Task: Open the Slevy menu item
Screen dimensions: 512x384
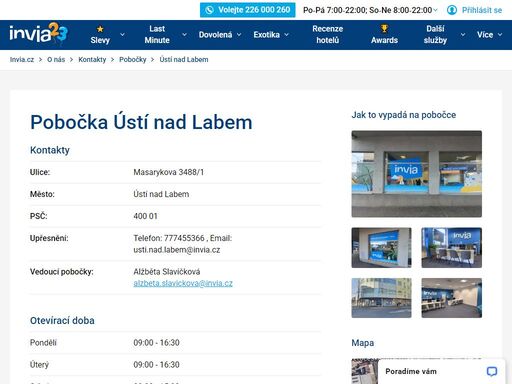Action: point(100,35)
